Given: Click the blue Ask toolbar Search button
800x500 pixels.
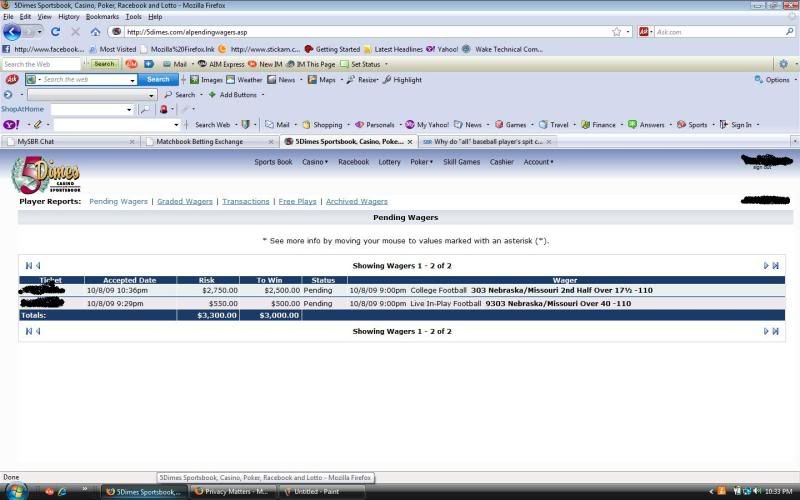Looking at the screenshot, I should [158, 79].
